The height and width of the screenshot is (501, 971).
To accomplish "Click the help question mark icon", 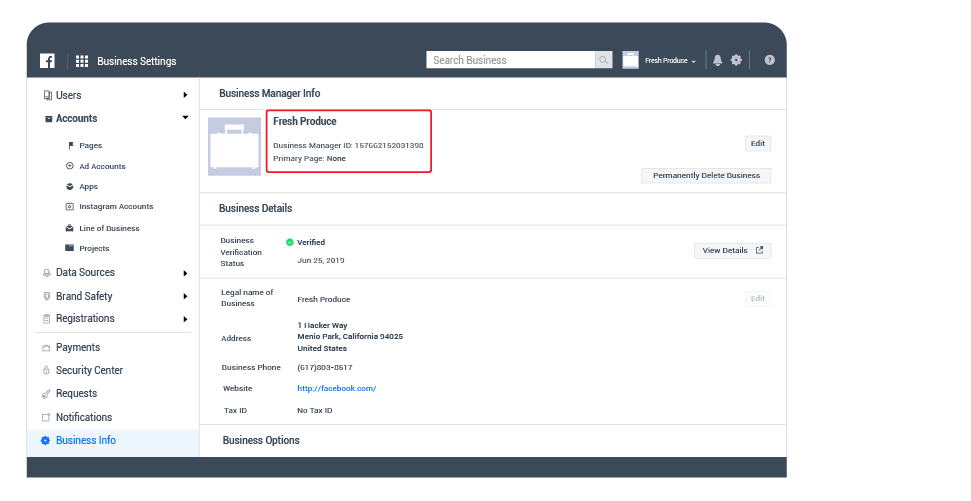I will click(x=769, y=60).
